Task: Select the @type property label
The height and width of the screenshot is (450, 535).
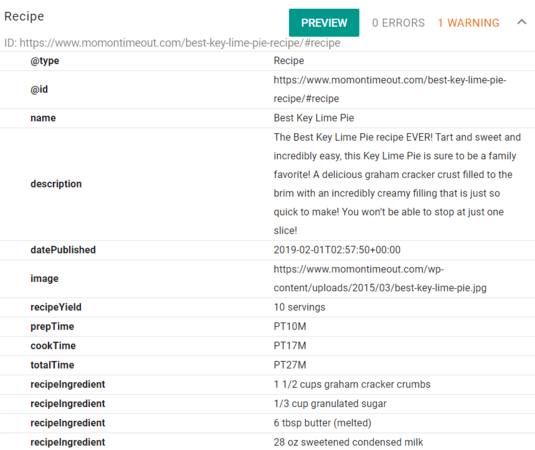Action: point(45,61)
